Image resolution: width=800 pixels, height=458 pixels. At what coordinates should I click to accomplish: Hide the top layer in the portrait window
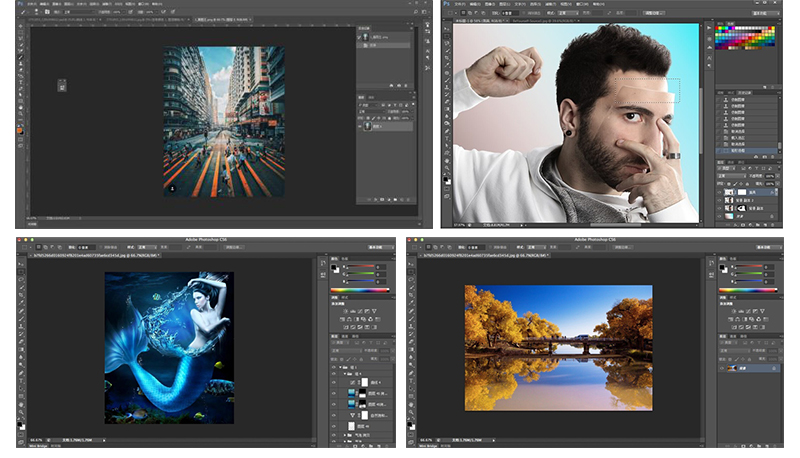pos(720,190)
